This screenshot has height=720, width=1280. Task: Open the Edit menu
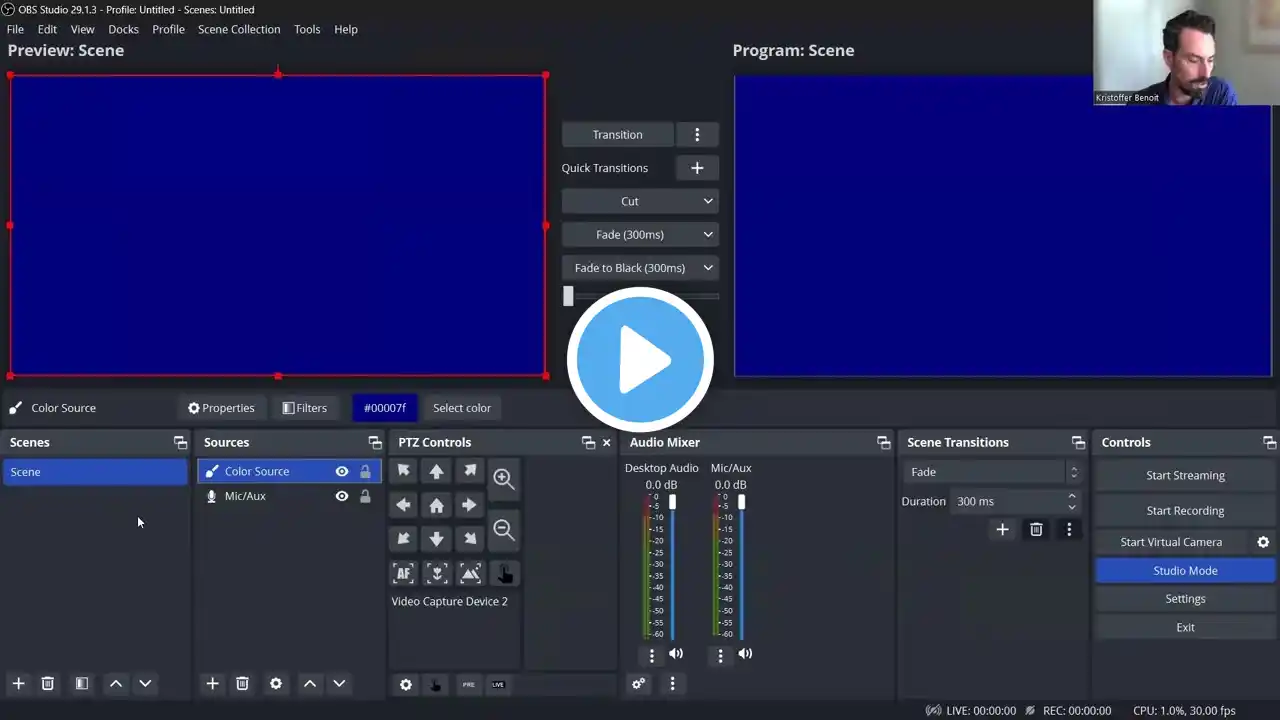47,29
